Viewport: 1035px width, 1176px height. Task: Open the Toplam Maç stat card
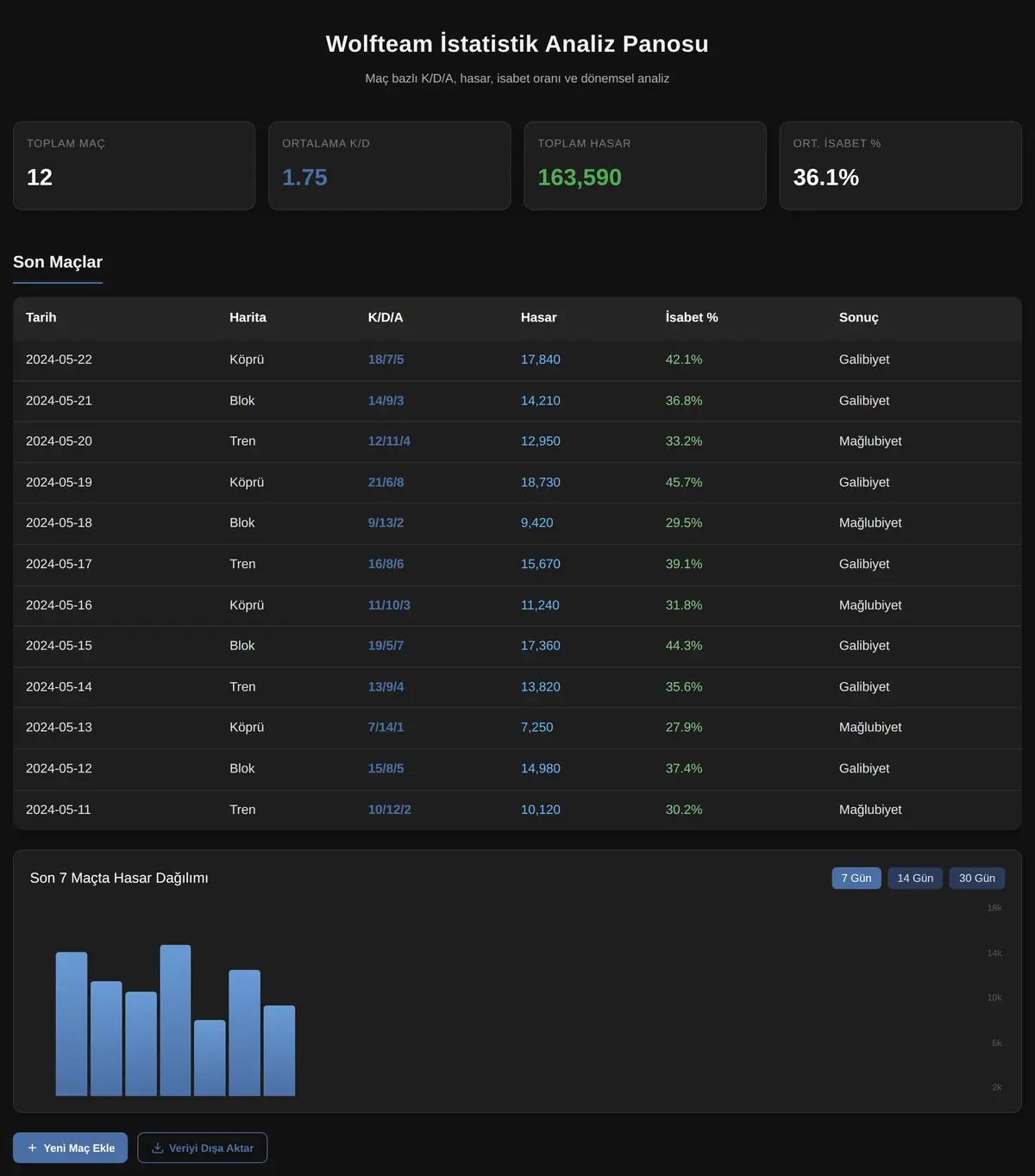point(135,166)
